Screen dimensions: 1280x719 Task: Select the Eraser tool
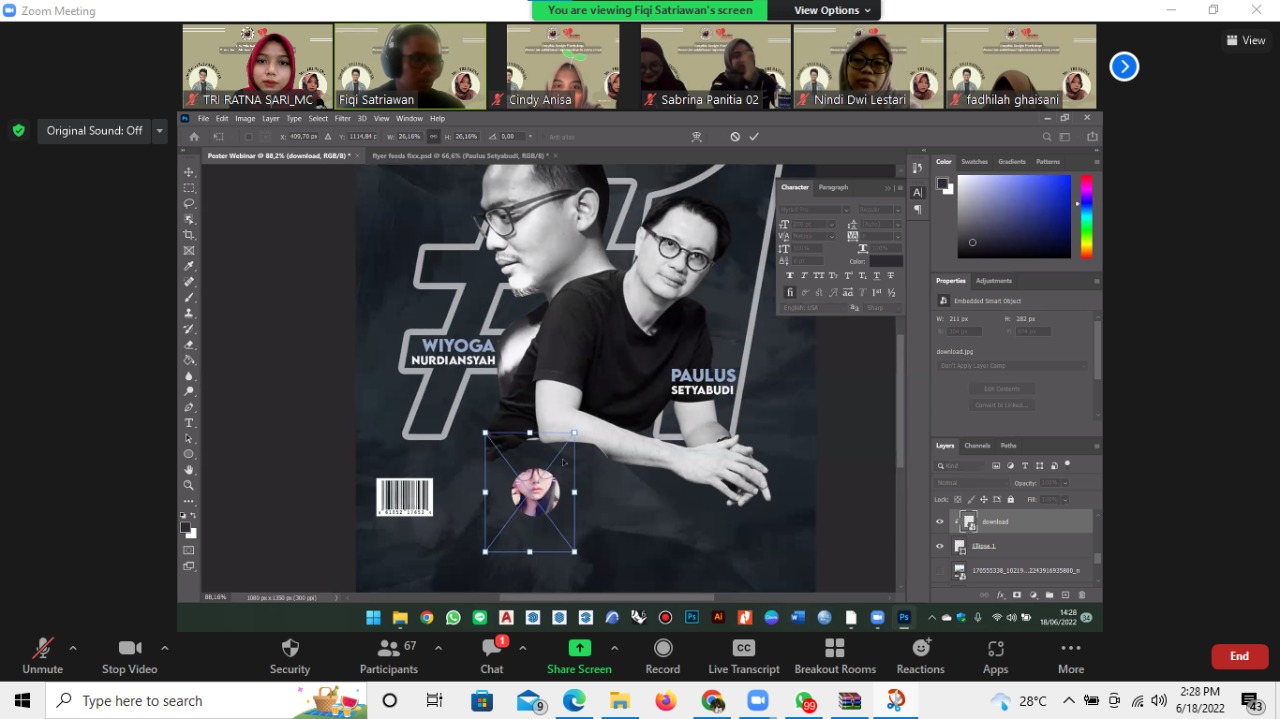point(189,345)
